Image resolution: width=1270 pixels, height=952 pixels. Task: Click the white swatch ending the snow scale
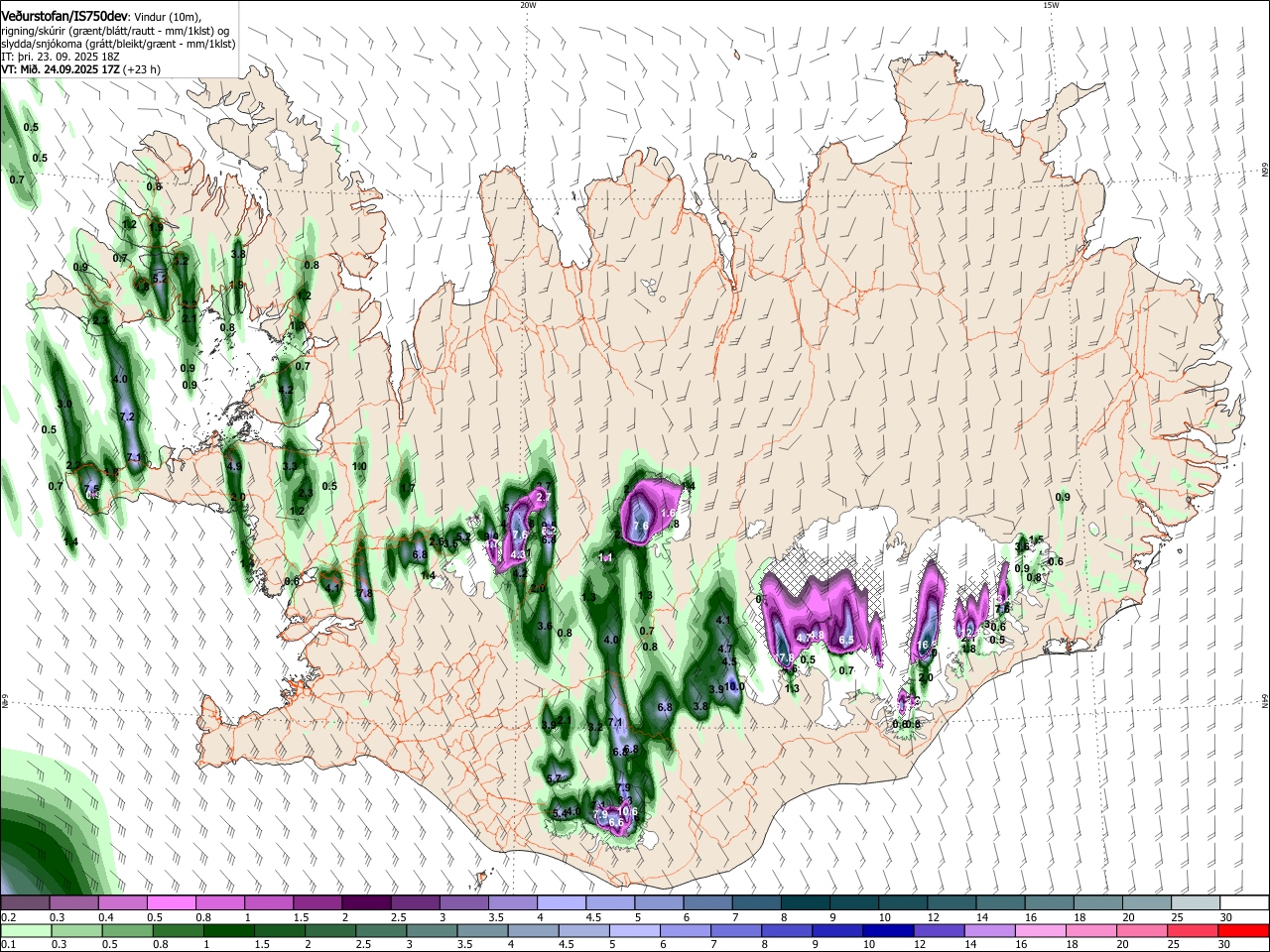pos(1244,902)
